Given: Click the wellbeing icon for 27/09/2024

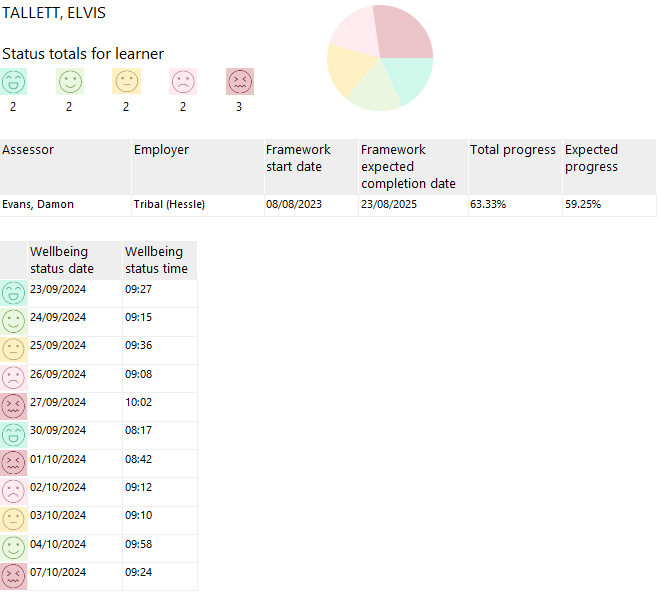Looking at the screenshot, I should point(14,406).
